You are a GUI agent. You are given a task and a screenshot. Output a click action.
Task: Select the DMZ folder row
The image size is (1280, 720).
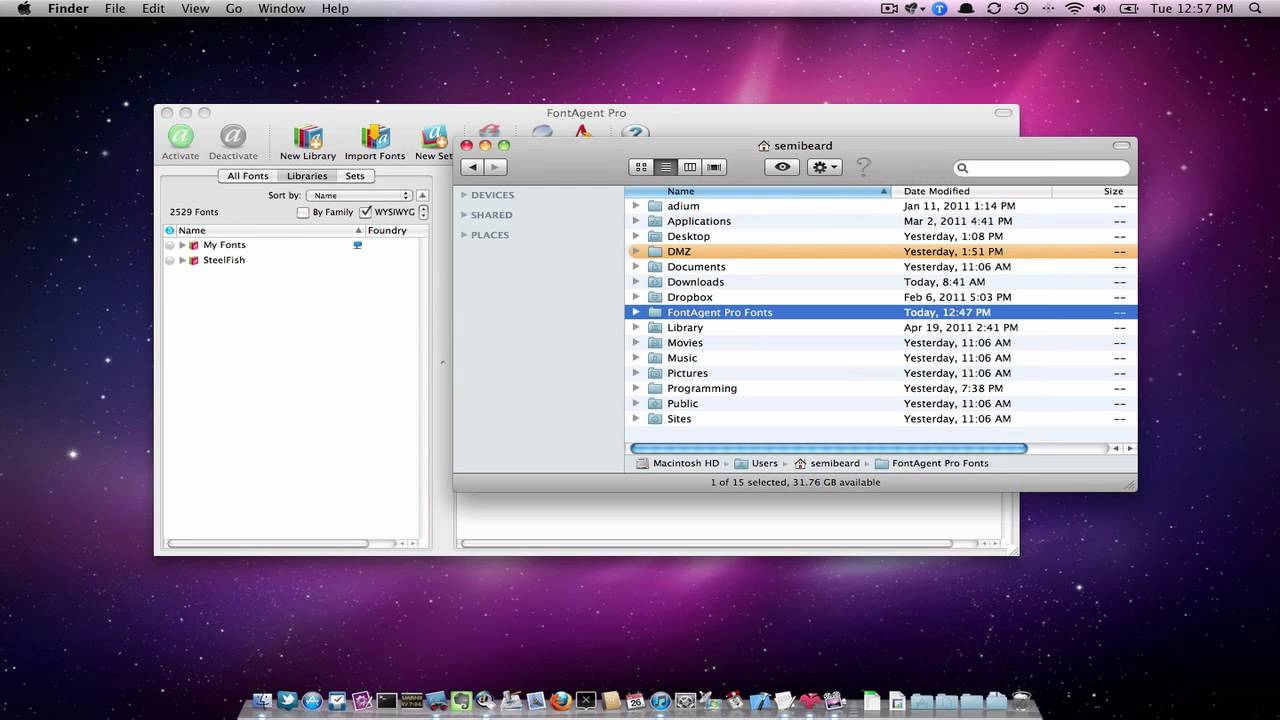(881, 252)
